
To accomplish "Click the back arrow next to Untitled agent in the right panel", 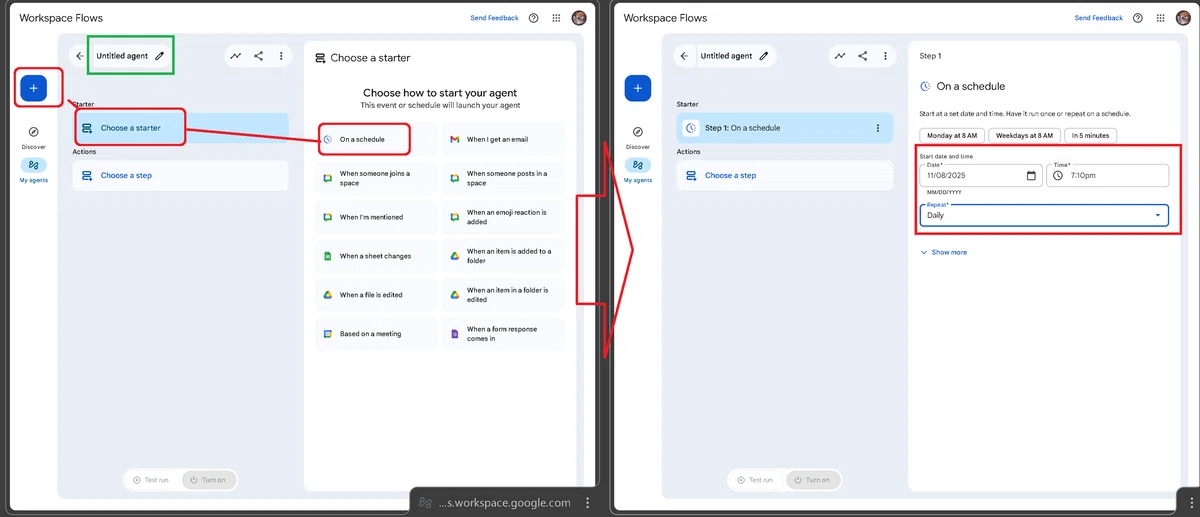I will click(x=684, y=56).
